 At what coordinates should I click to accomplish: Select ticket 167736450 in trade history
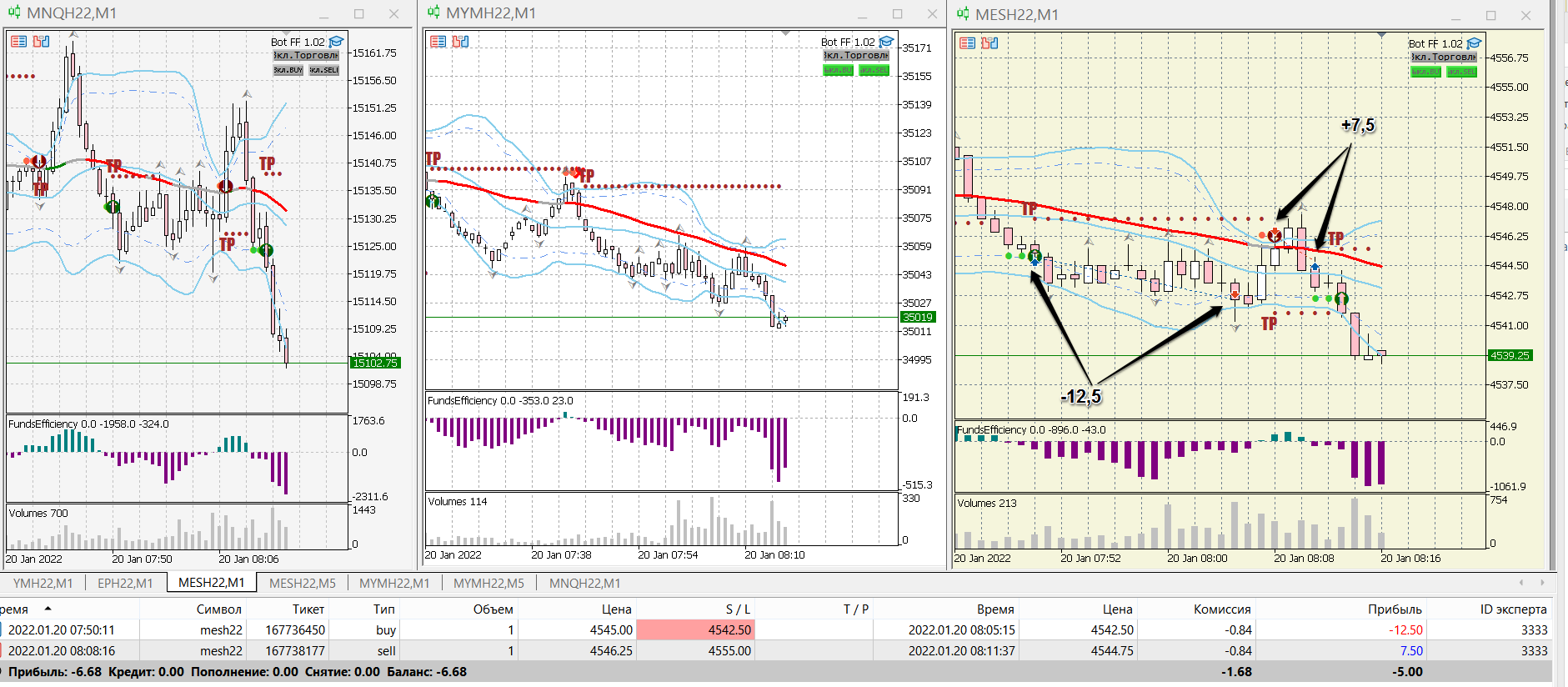295,630
